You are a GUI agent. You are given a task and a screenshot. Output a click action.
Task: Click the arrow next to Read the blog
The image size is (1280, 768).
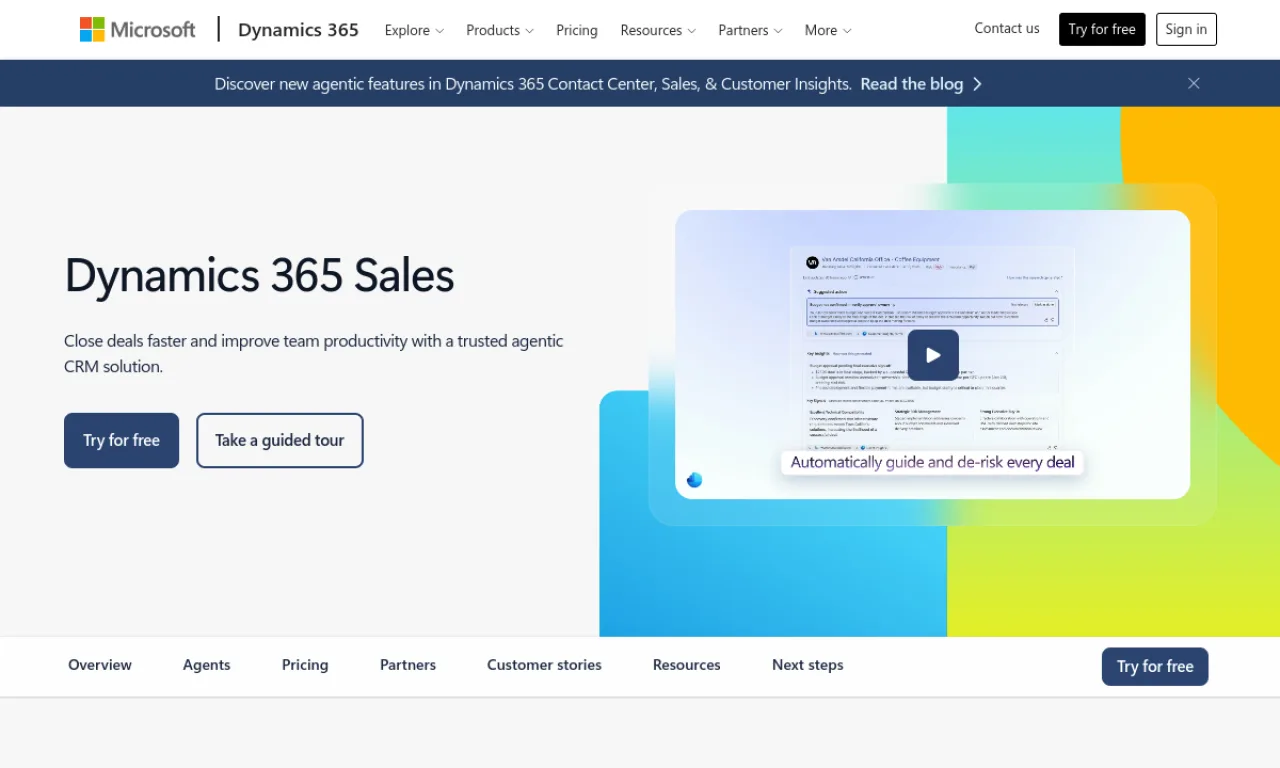(977, 84)
